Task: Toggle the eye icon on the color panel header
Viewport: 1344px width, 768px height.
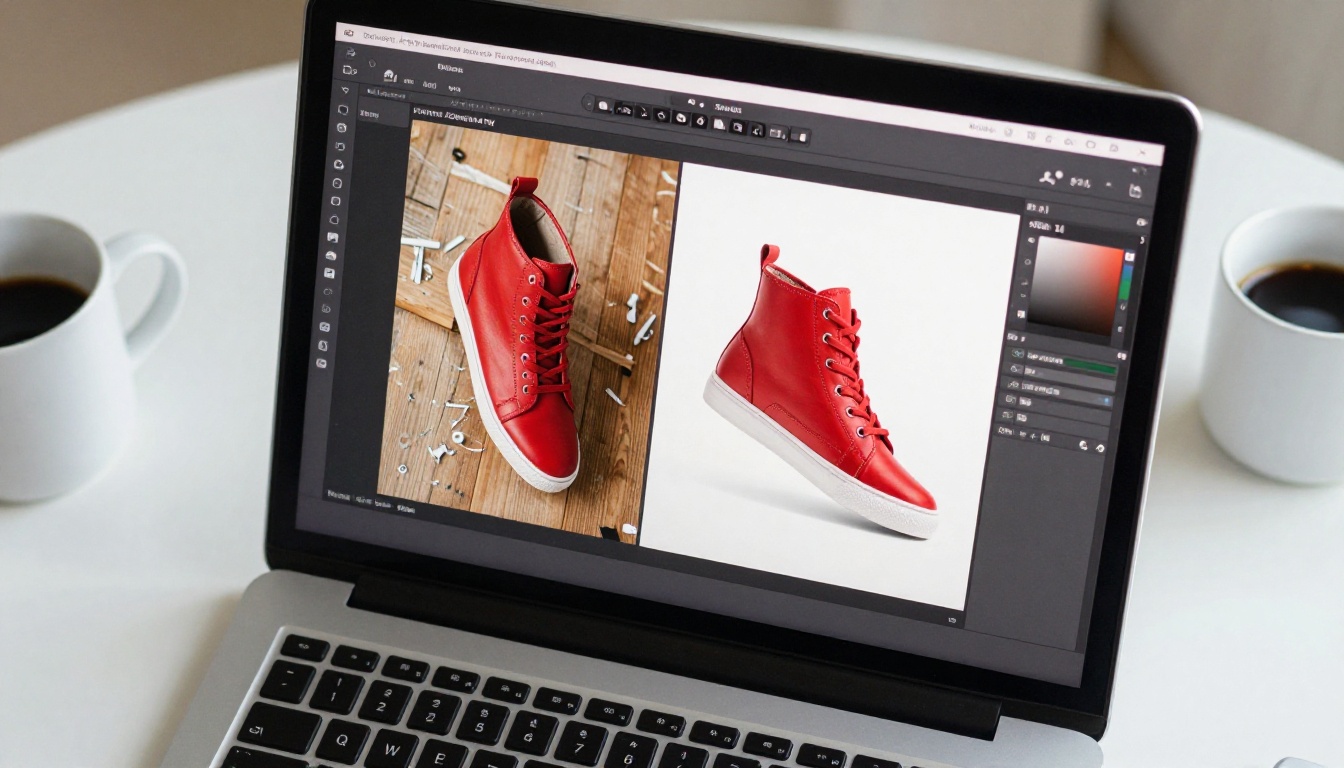Action: pyautogui.click(x=1141, y=222)
